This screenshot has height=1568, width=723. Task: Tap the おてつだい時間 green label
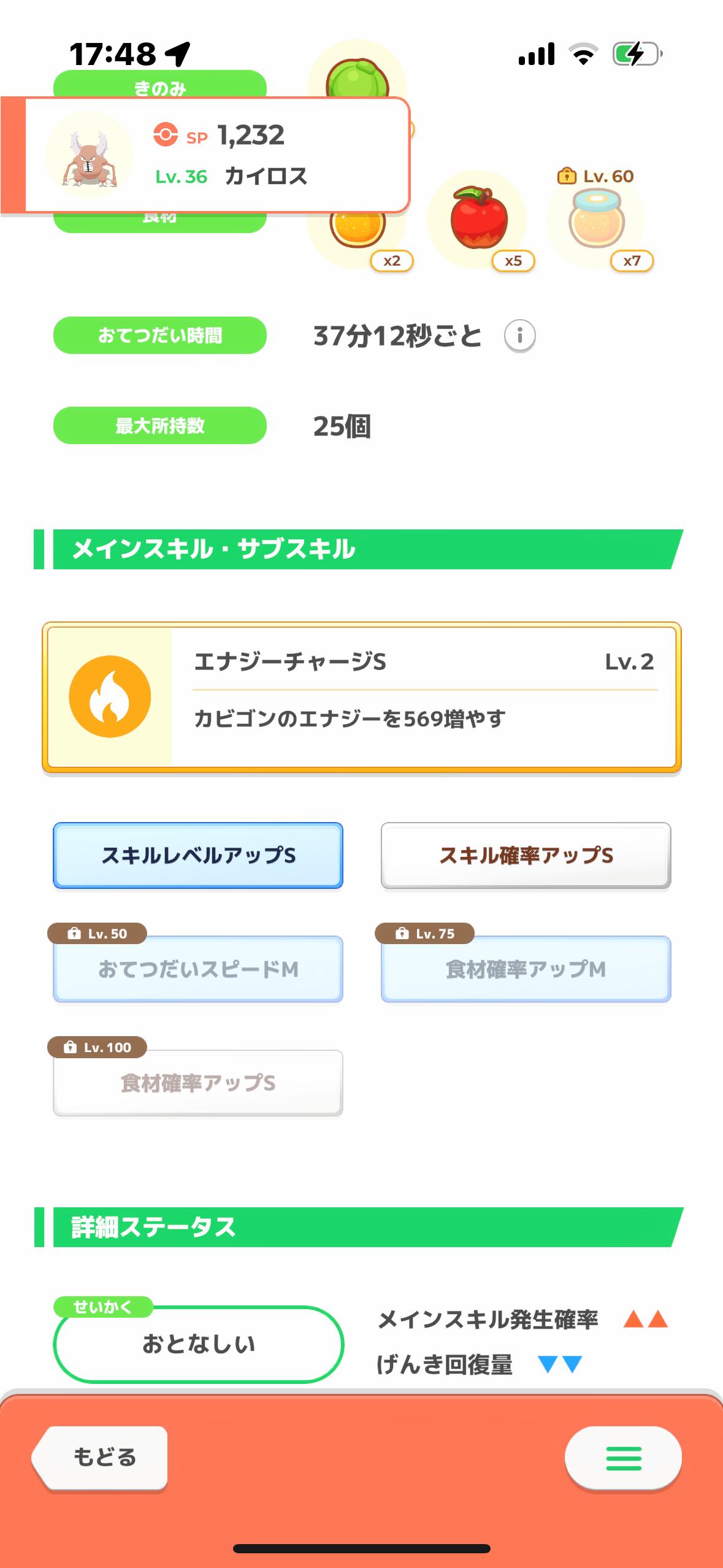tap(160, 336)
